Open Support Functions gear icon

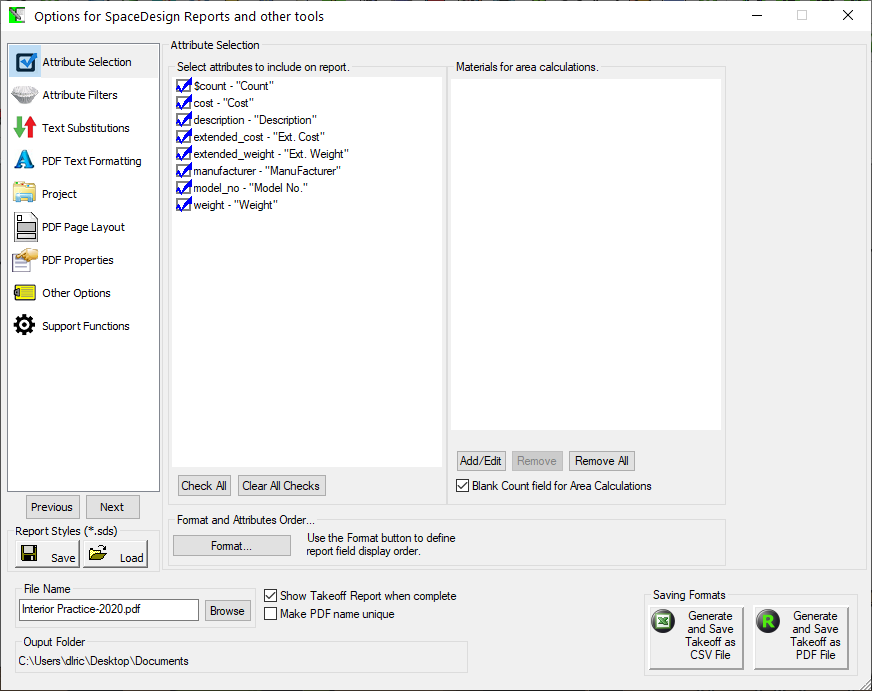pyautogui.click(x=25, y=326)
